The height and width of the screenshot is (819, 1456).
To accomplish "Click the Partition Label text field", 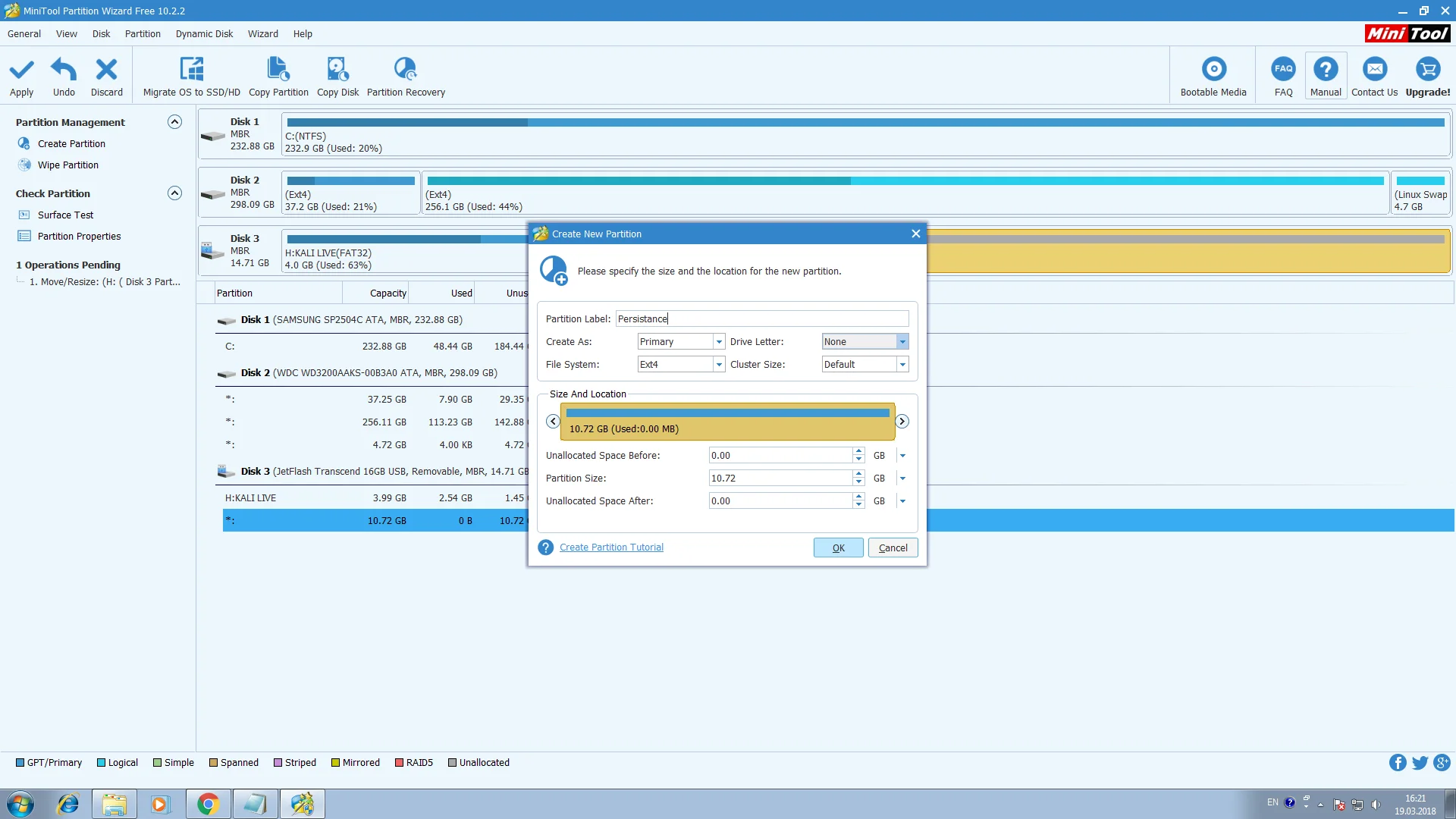I will tap(761, 319).
